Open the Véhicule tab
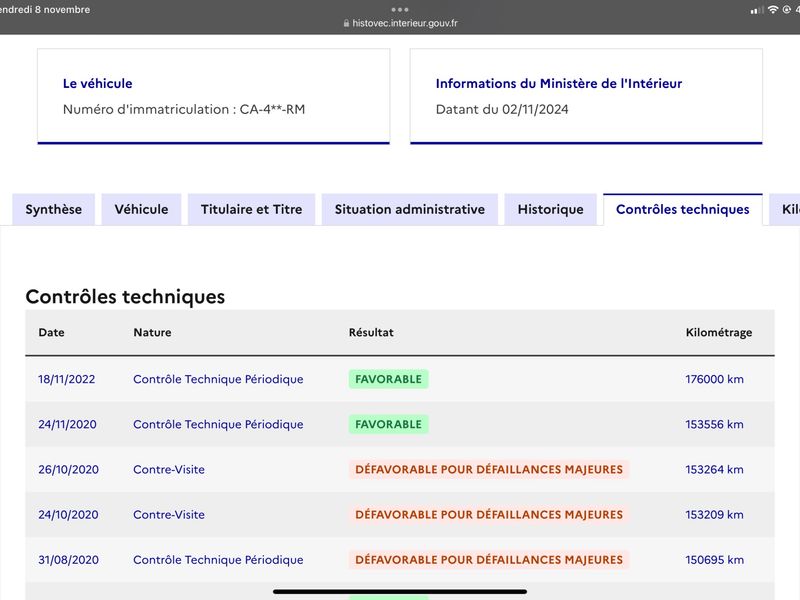This screenshot has height=600, width=800. 141,210
